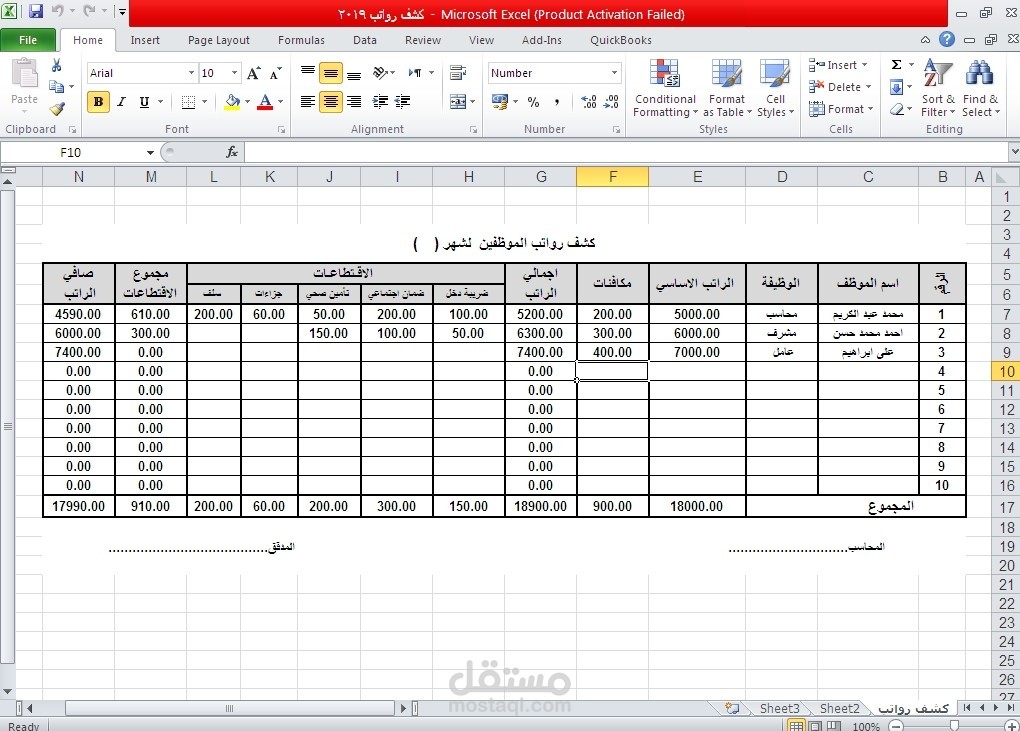Viewport: 1020px width, 731px height.
Task: Select the Sheet2 tab
Action: (838, 708)
